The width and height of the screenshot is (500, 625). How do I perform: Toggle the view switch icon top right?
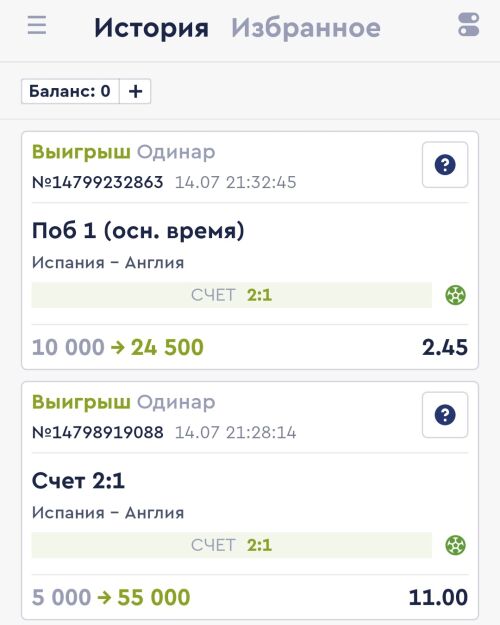469,25
